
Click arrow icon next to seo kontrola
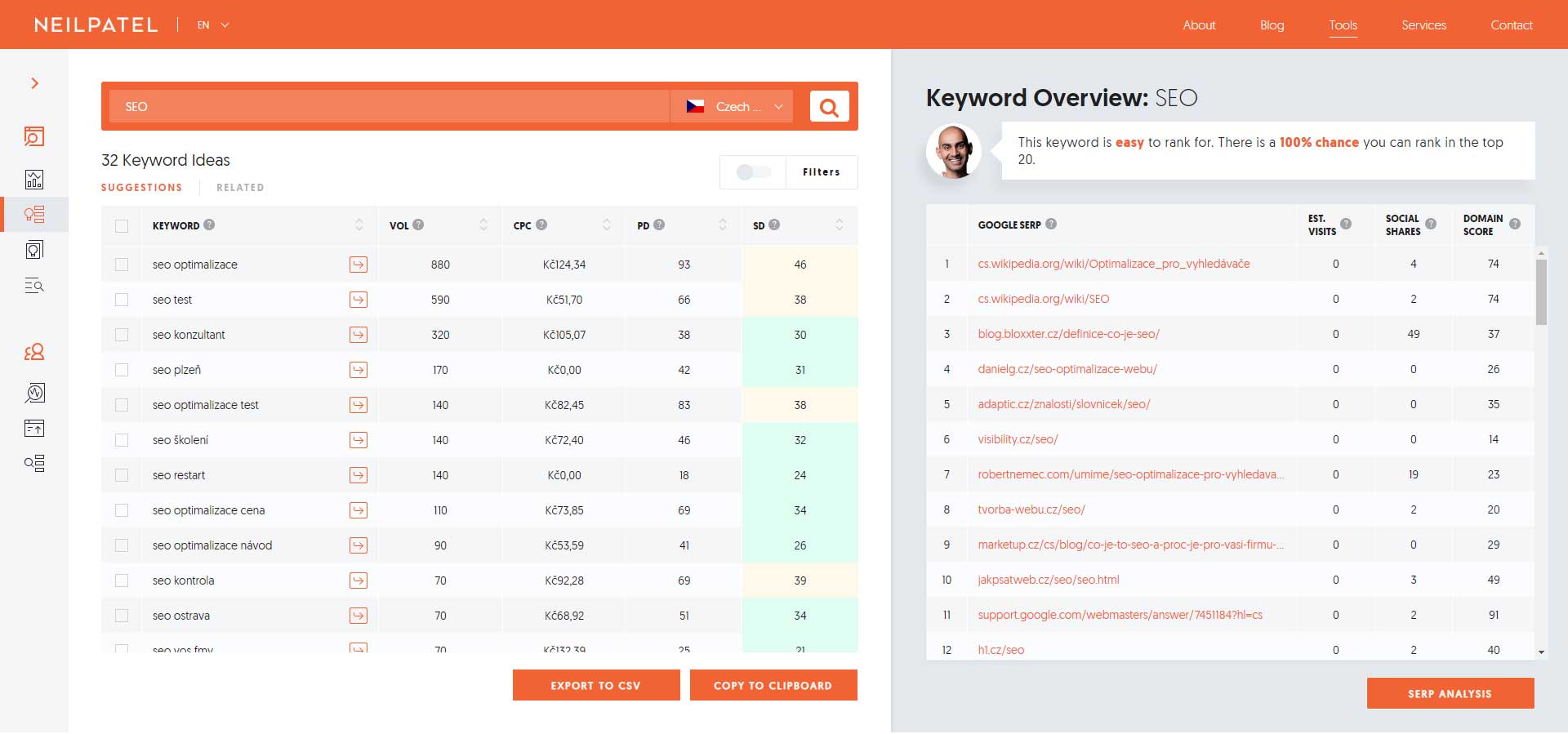tap(359, 581)
